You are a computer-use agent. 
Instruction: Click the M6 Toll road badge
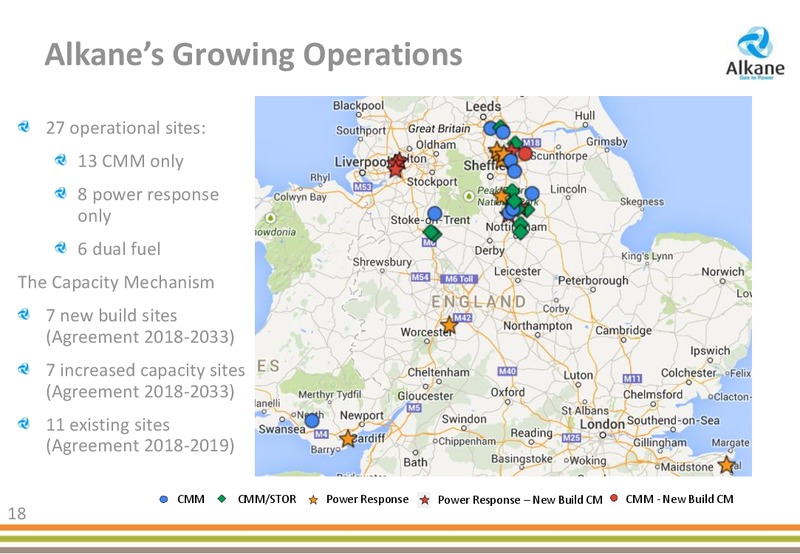point(459,279)
